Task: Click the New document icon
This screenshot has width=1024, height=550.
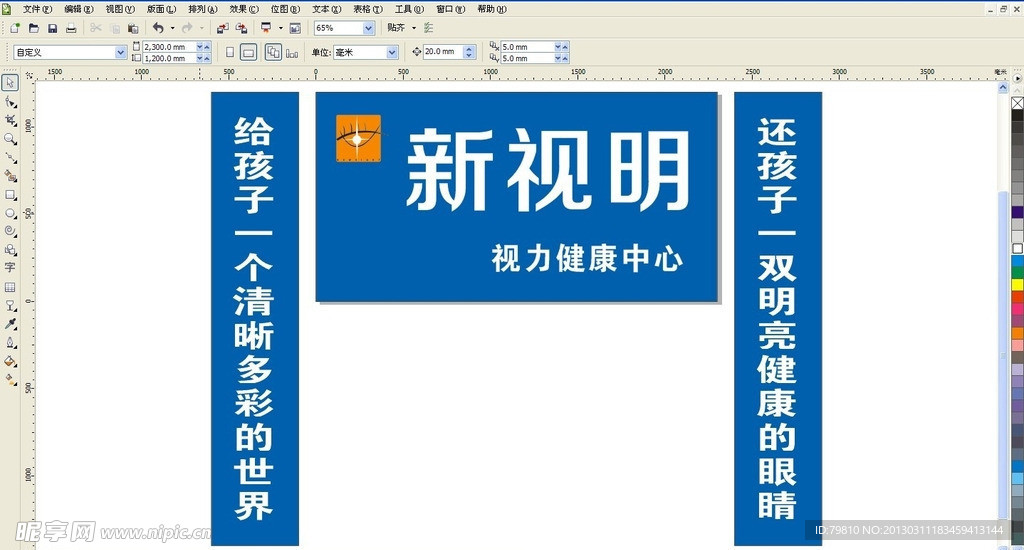Action: (x=15, y=28)
